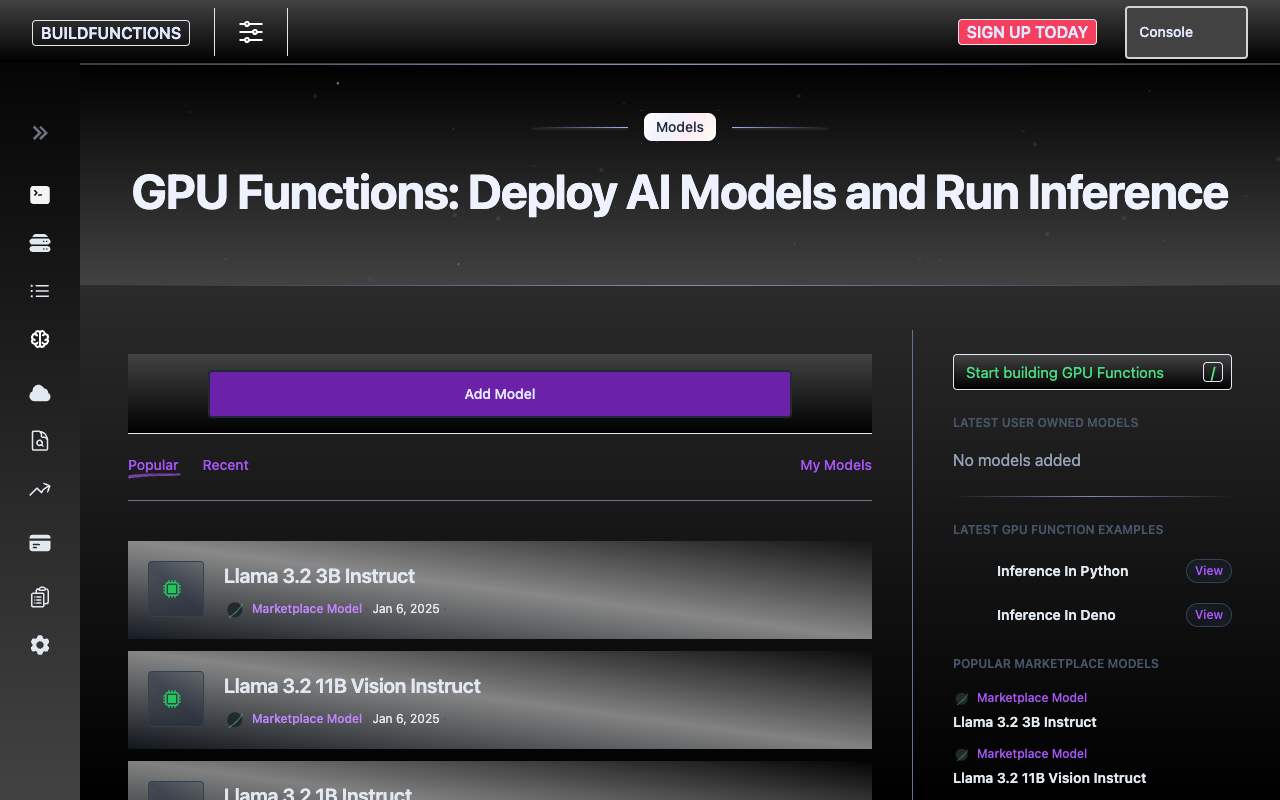
Task: Click Marketplace Model tag above sidebar Llama 3.2 11B Vision
Action: pyautogui.click(x=1032, y=754)
